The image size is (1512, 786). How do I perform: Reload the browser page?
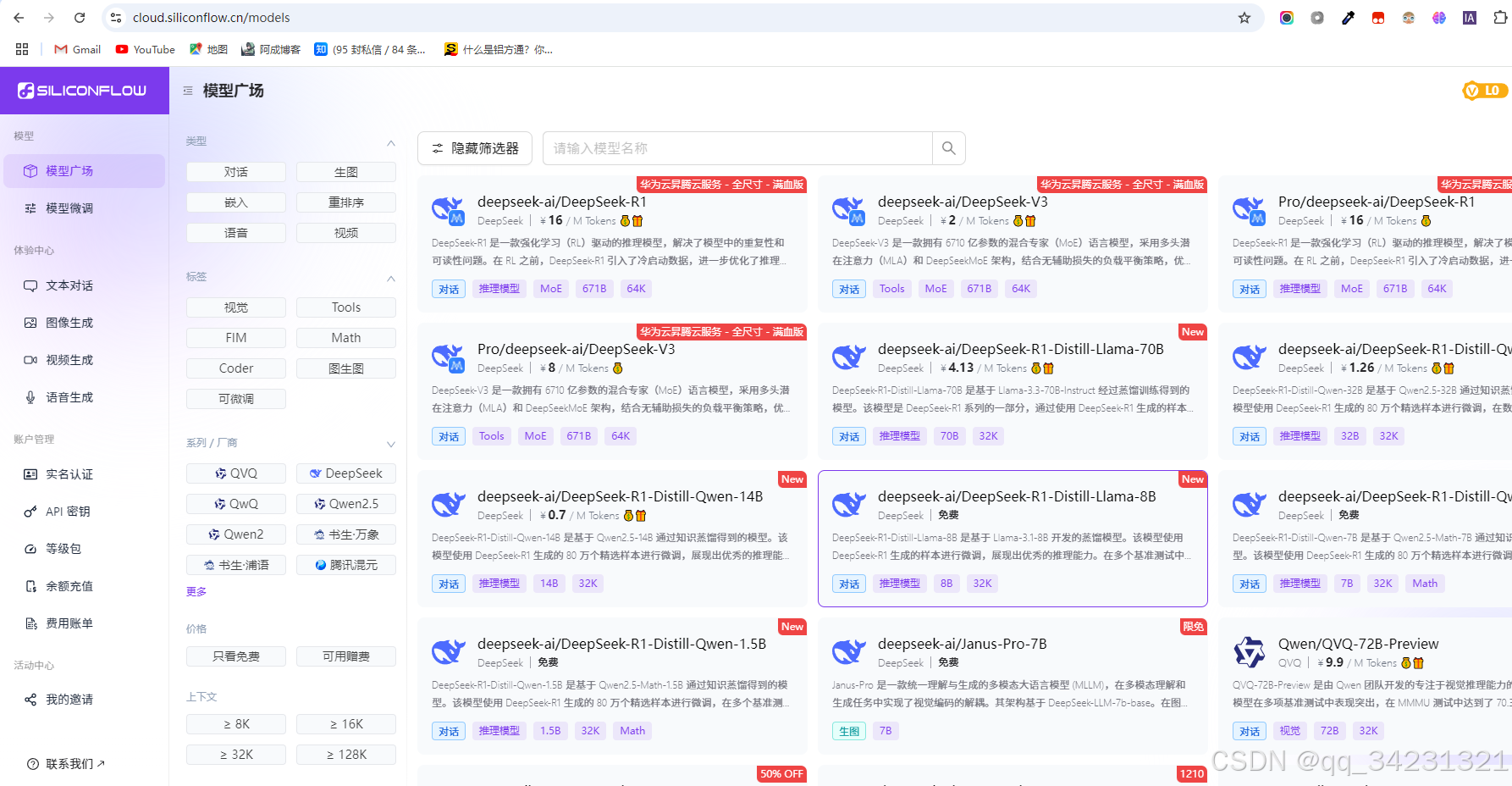[x=80, y=18]
